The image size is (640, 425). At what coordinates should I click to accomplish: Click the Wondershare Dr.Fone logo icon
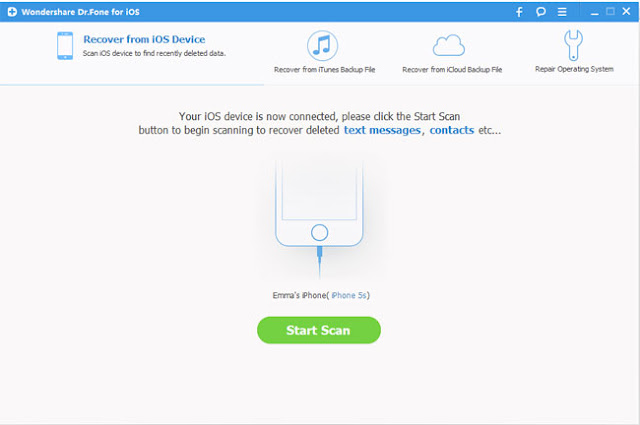click(12, 12)
